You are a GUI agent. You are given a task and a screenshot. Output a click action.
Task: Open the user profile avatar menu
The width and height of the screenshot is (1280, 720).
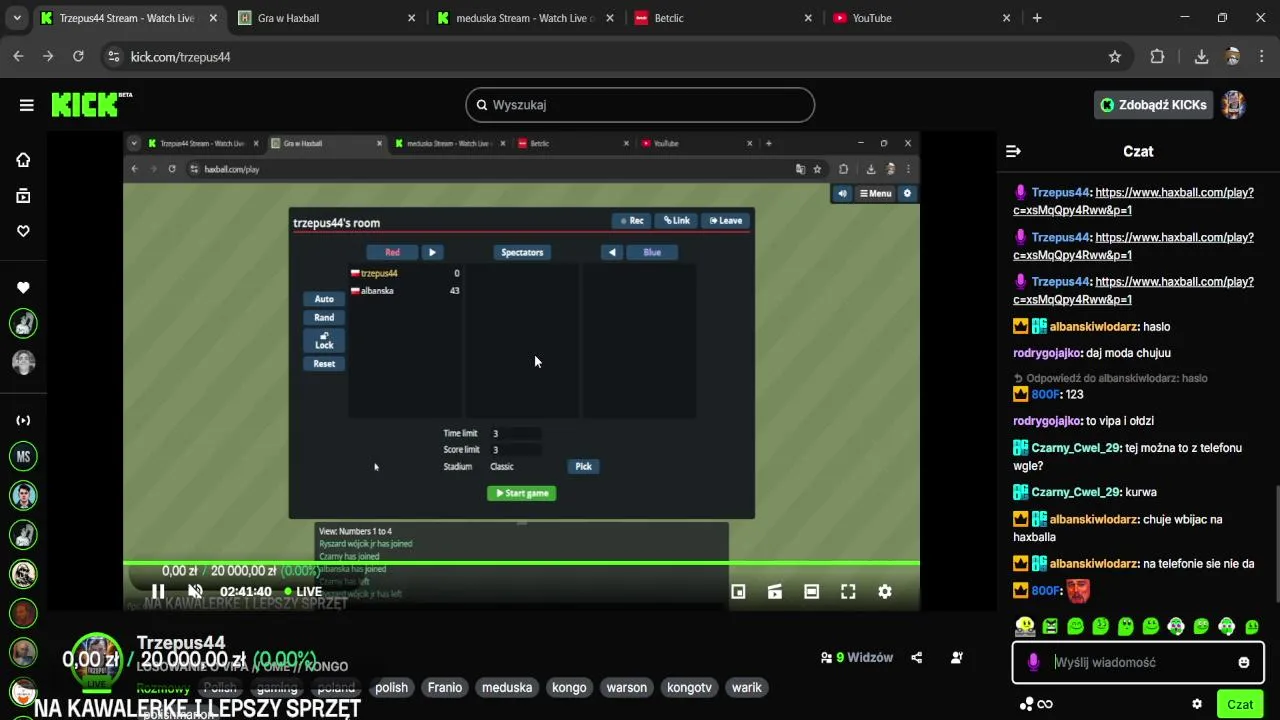point(1234,105)
